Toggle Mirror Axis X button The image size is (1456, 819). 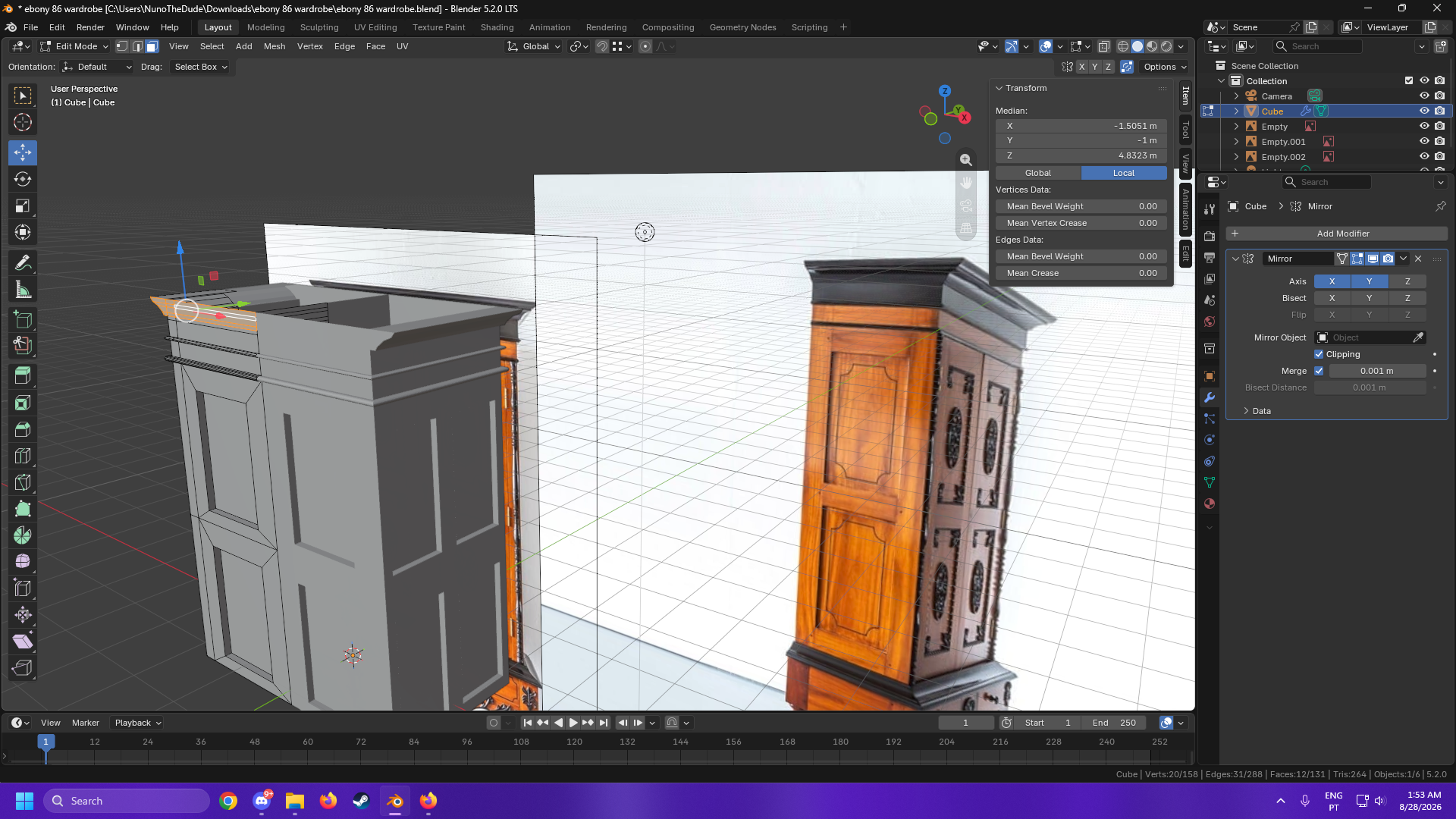(x=1332, y=281)
